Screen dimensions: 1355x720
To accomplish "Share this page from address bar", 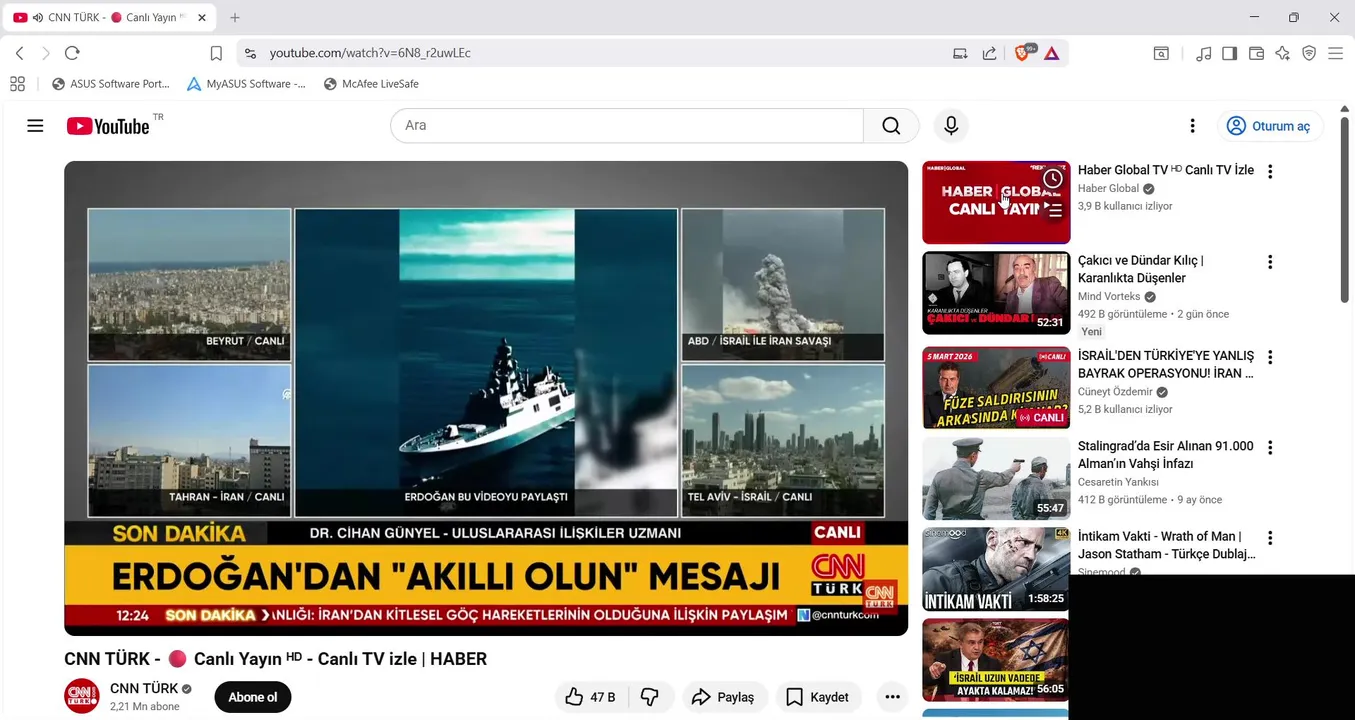I will coord(990,53).
